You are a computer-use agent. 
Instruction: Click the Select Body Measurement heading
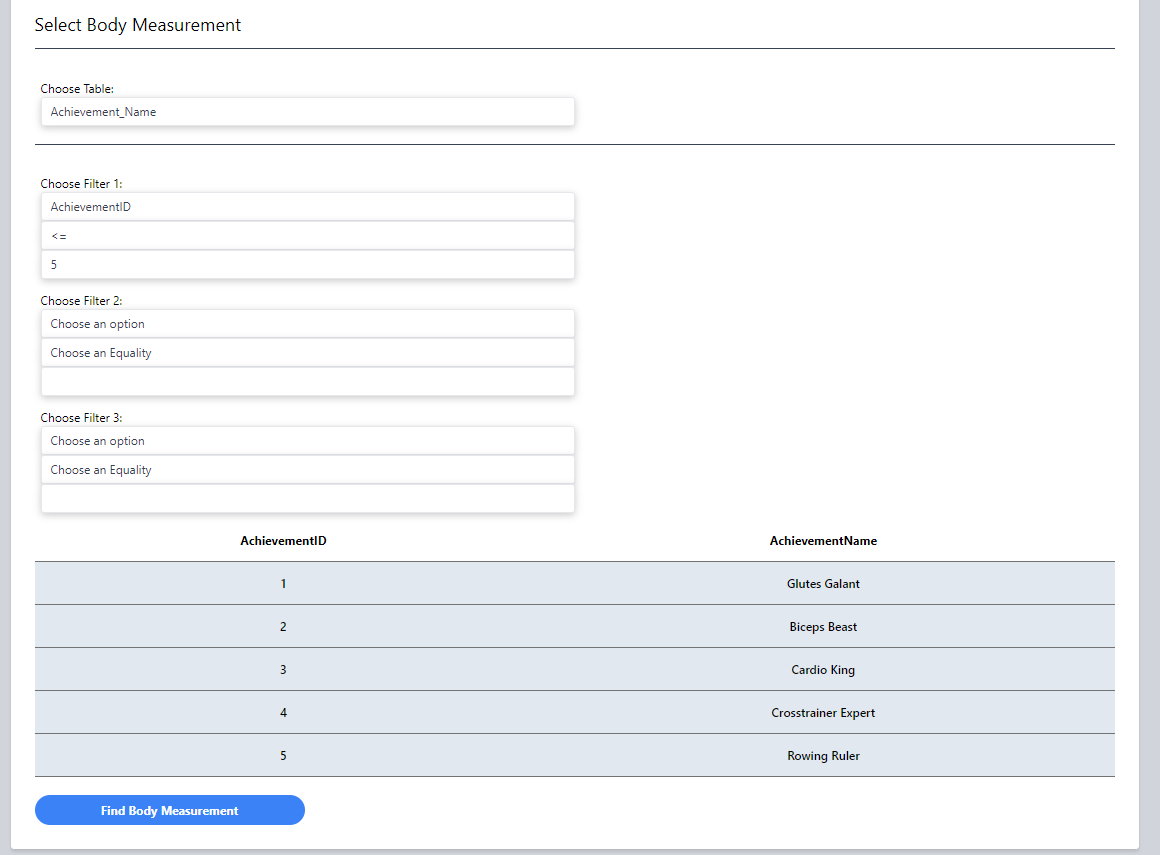coord(137,24)
